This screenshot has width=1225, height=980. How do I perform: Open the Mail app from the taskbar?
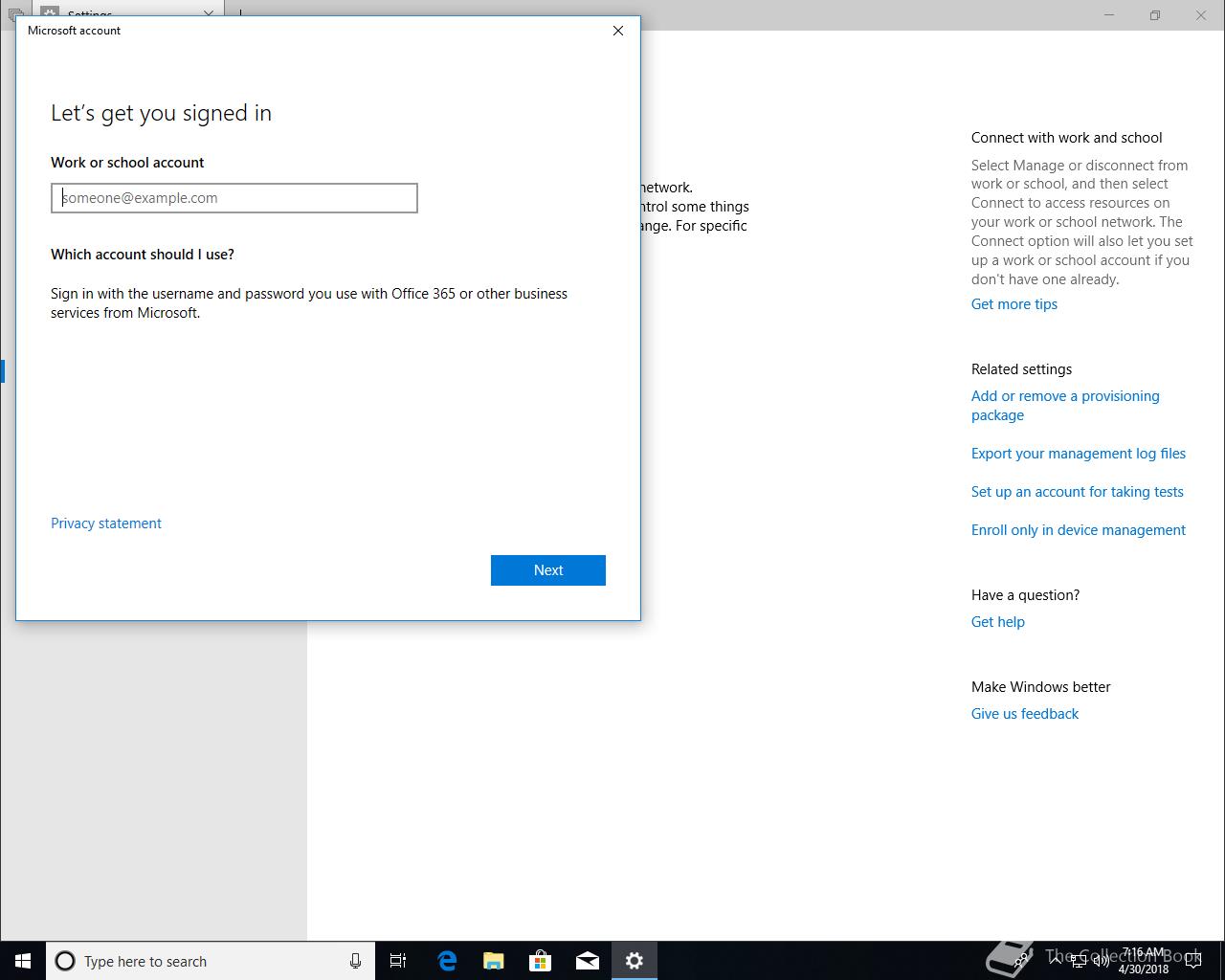click(588, 961)
